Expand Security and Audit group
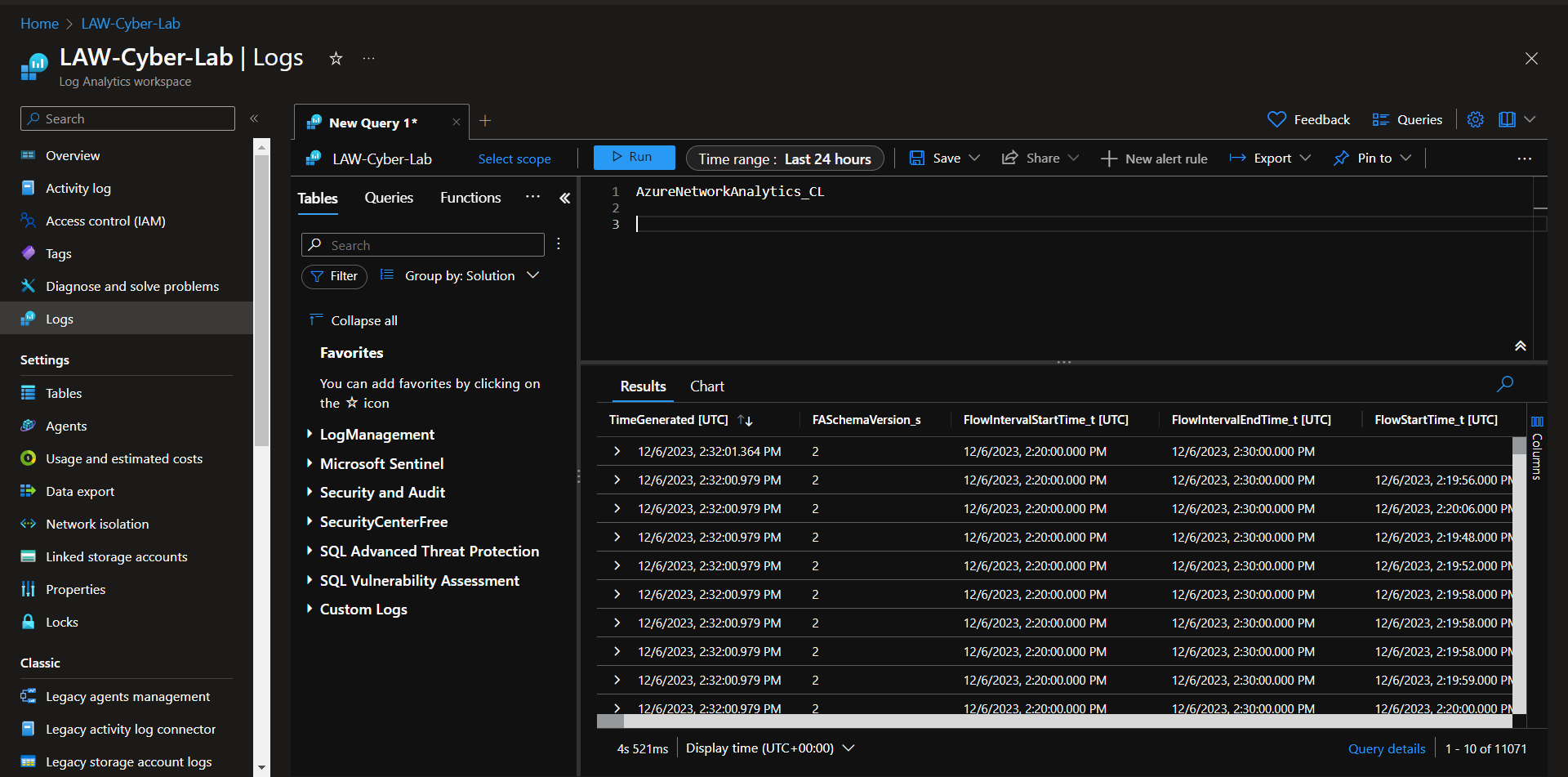The width and height of the screenshot is (1568, 777). tap(310, 492)
